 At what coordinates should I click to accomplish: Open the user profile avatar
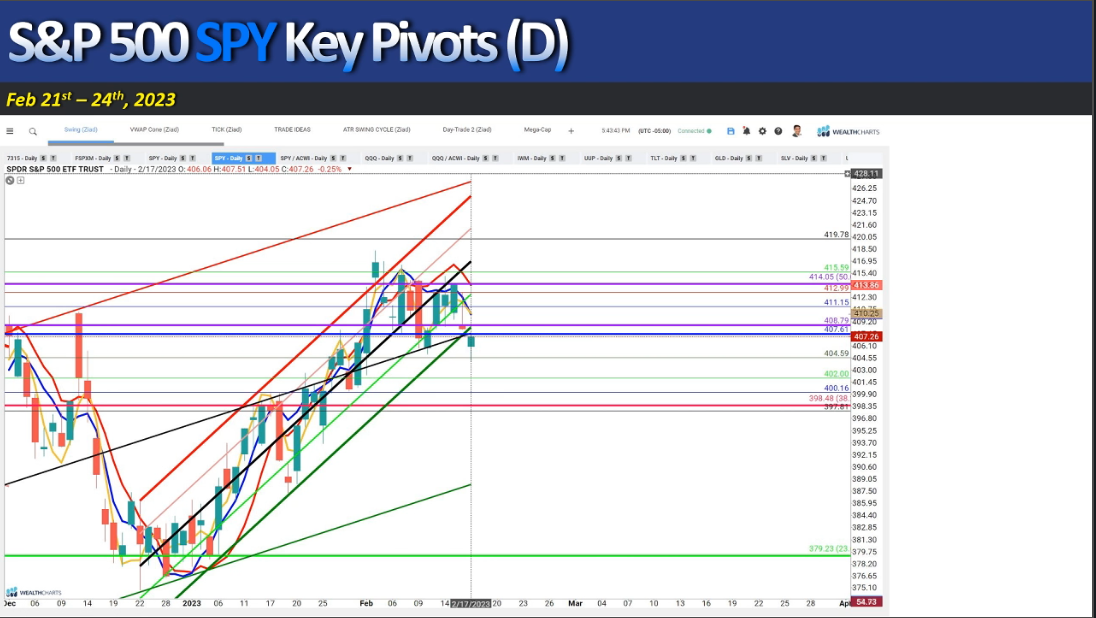797,131
